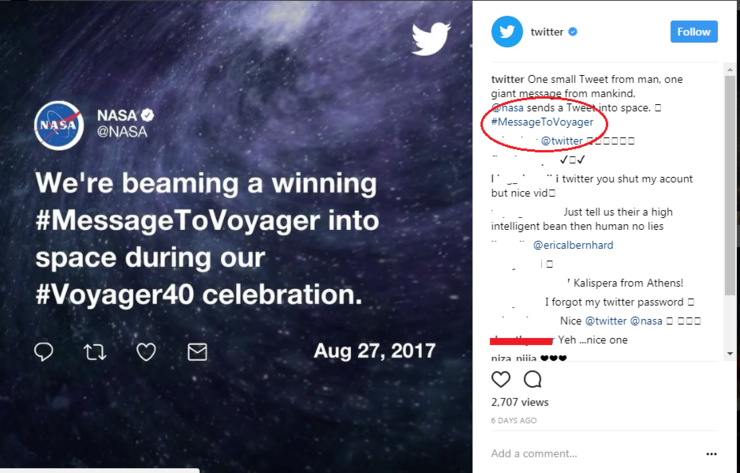Open the three-dot more options menu
The height and width of the screenshot is (473, 740).
711,453
